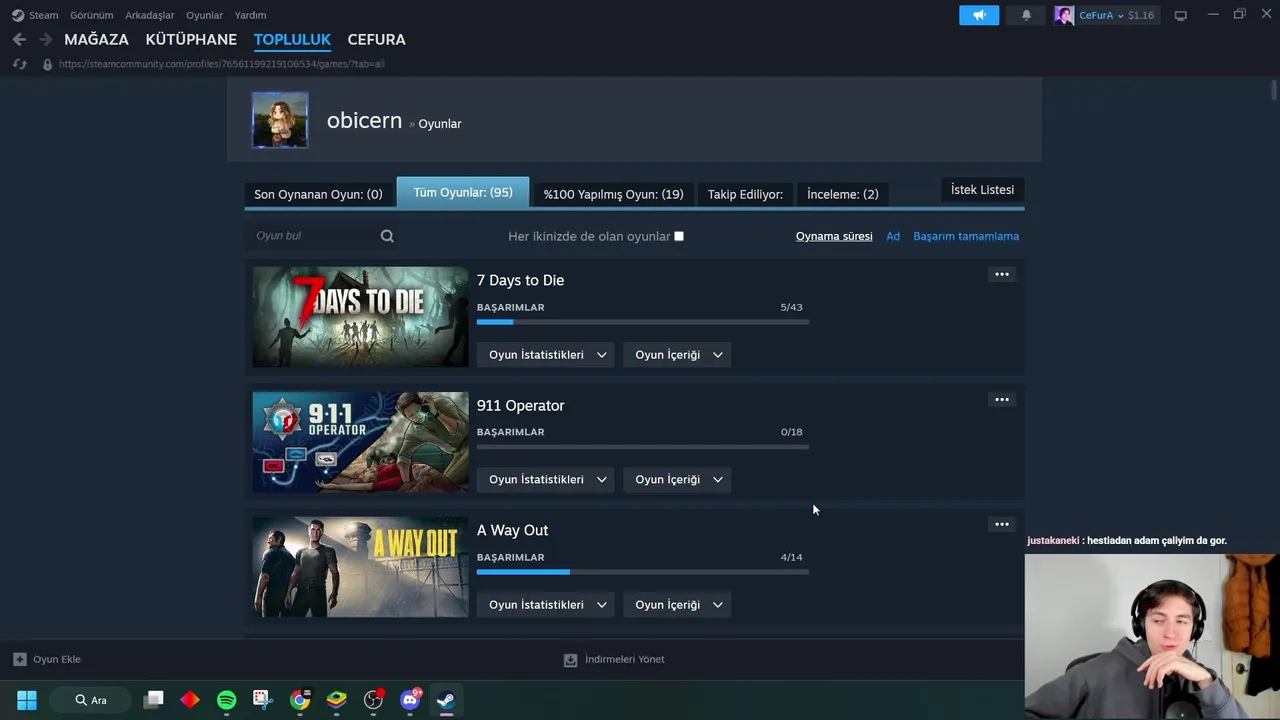This screenshot has height=720, width=1280.
Task: Switch to the %100 Yapılmış Oyun tab
Action: [613, 194]
